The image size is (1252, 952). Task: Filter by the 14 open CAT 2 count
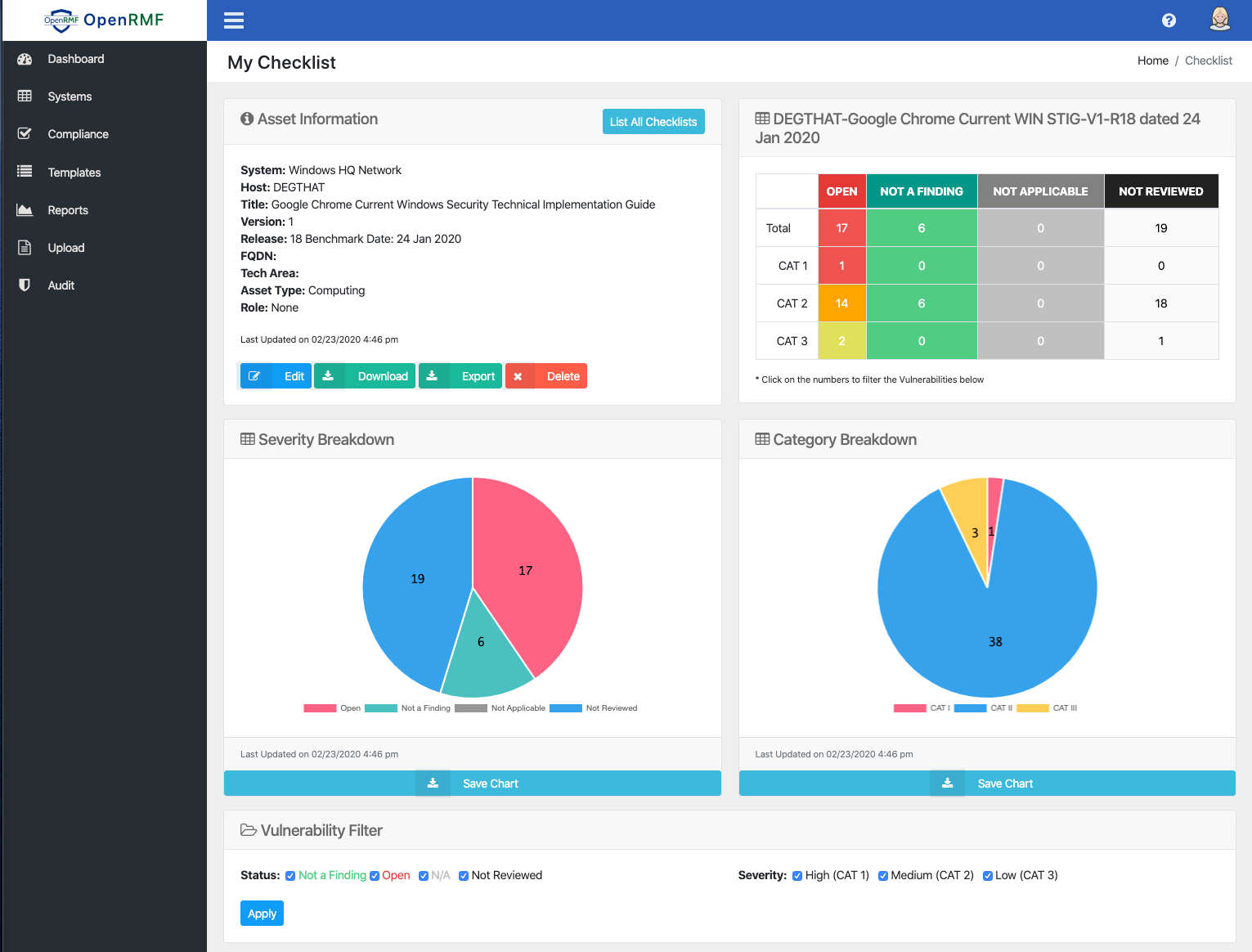pyautogui.click(x=841, y=303)
